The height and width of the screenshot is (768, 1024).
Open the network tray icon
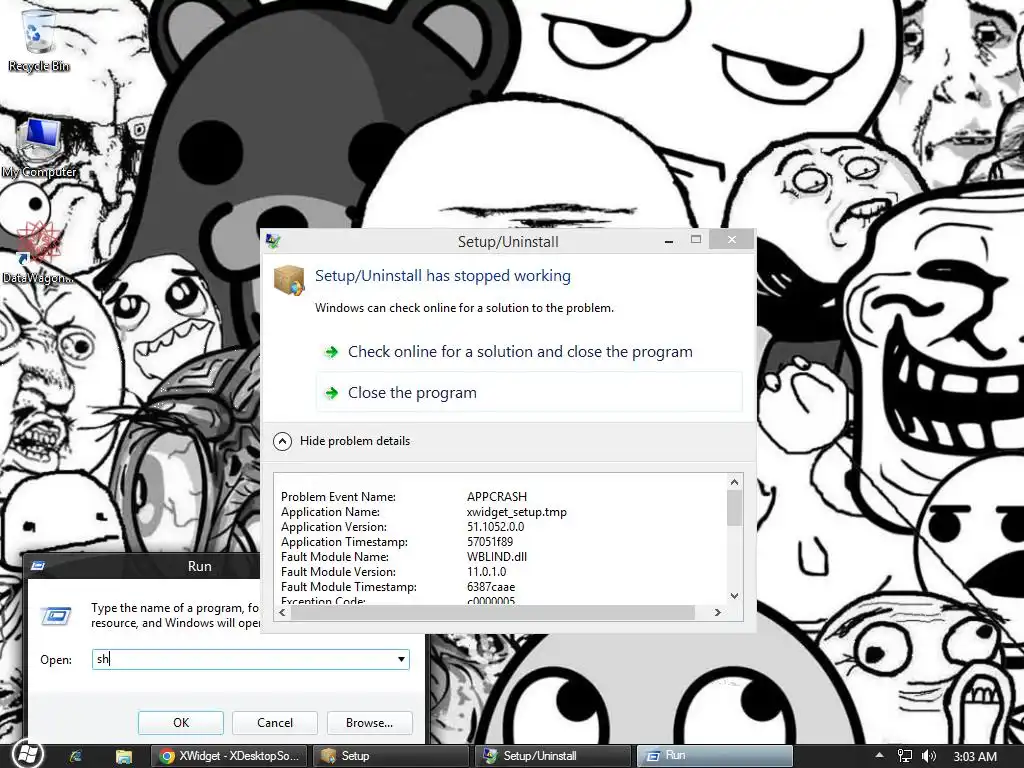tap(904, 756)
